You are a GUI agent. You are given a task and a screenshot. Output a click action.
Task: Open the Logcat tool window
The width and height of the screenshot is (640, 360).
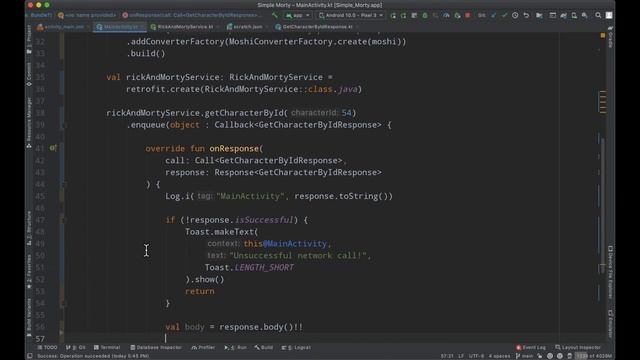(x=296, y=347)
